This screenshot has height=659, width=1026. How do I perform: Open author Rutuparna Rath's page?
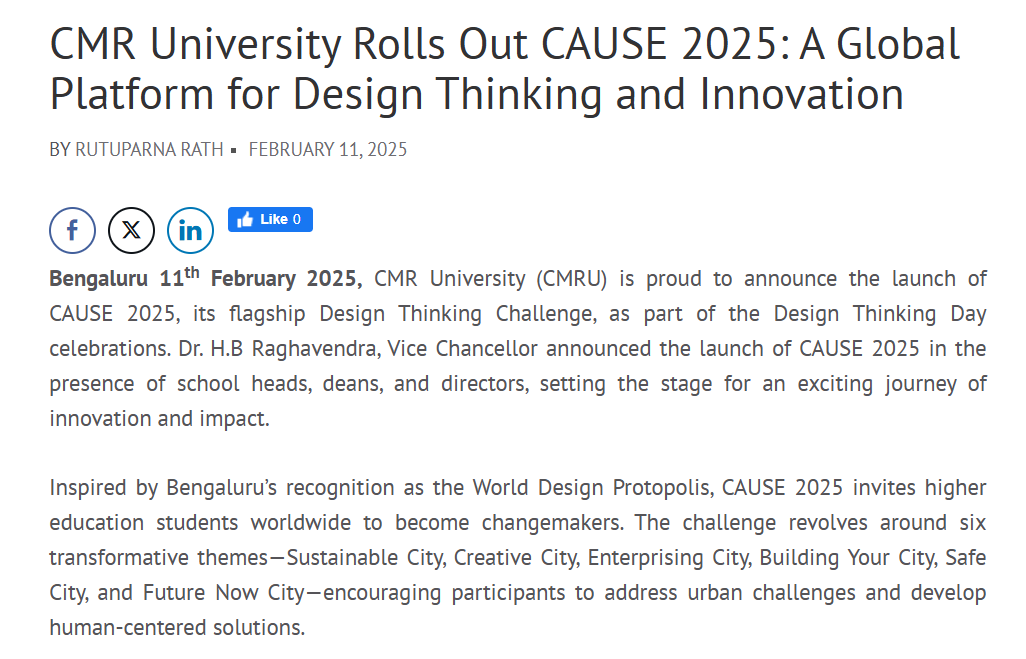point(149,150)
